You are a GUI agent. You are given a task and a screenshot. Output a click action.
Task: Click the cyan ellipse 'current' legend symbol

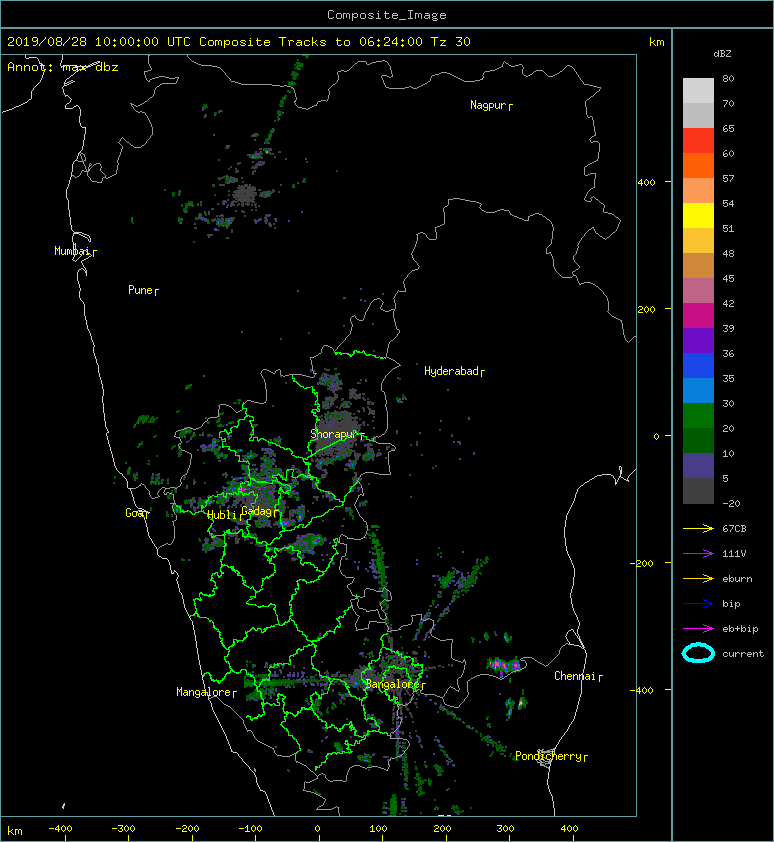click(x=698, y=654)
